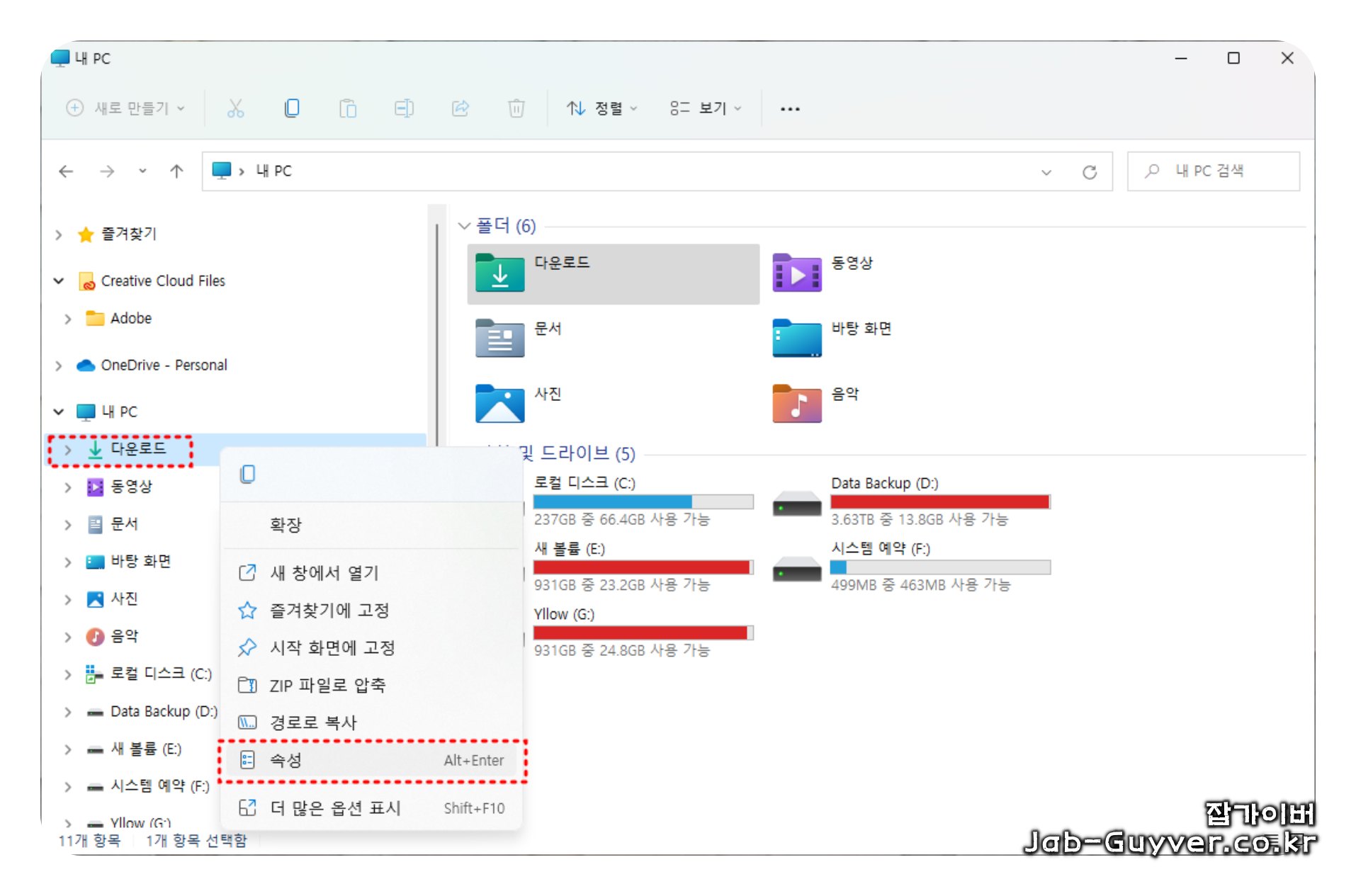The height and width of the screenshot is (896, 1356).
Task: Choose 새 창에서 열기 menu entry
Action: click(x=371, y=572)
